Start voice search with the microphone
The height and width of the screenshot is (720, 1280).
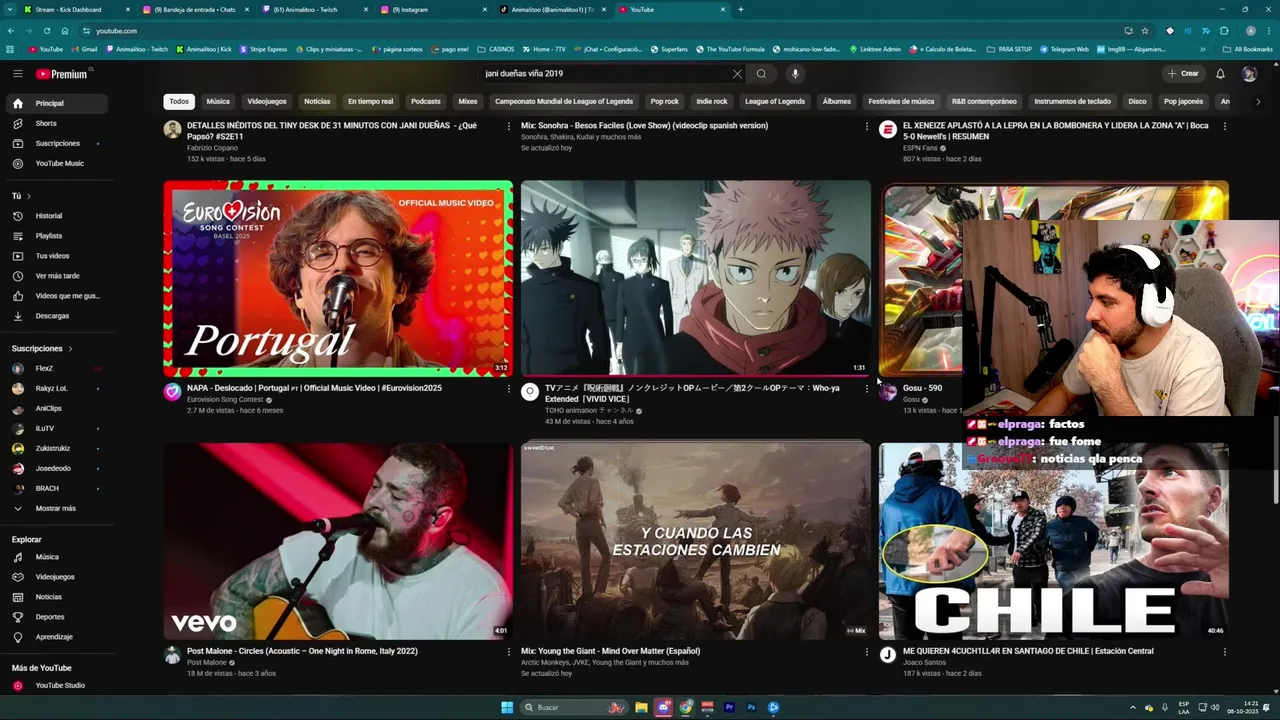795,74
